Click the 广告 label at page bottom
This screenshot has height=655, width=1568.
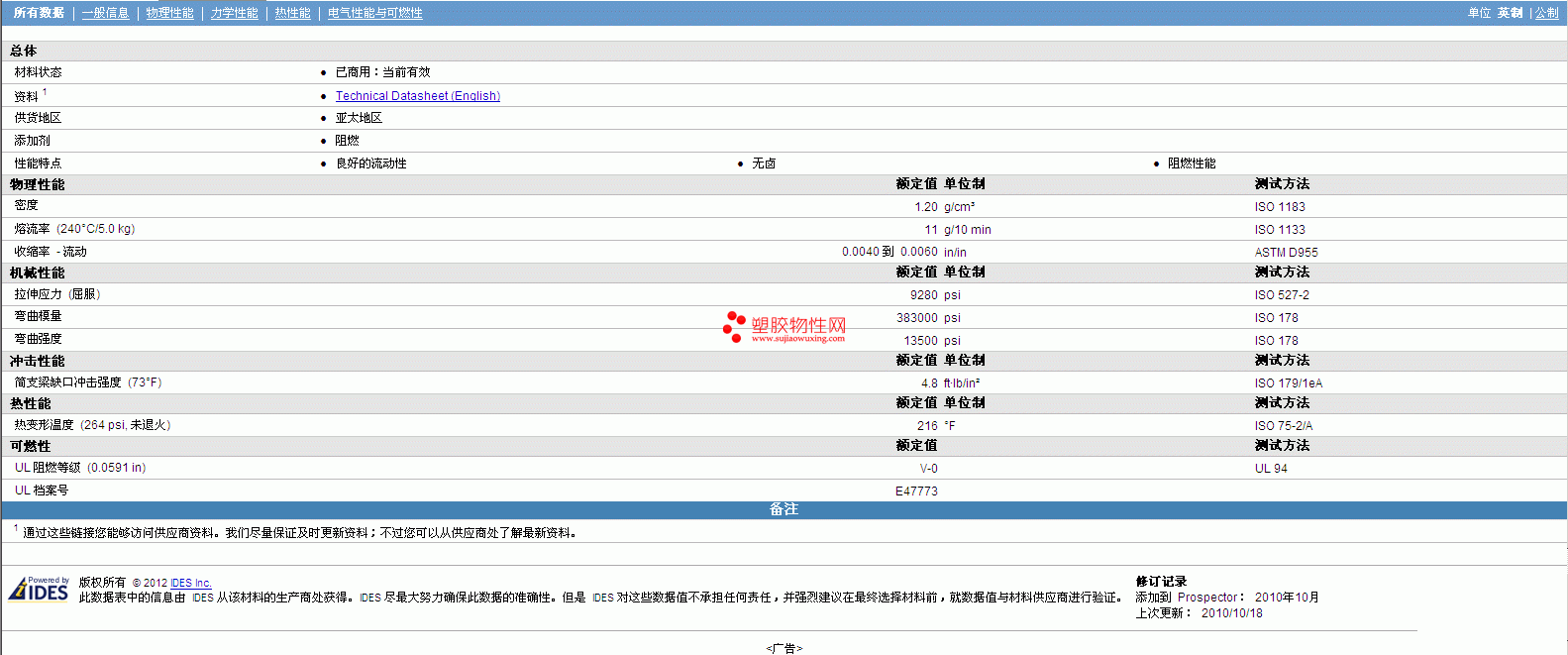784,648
